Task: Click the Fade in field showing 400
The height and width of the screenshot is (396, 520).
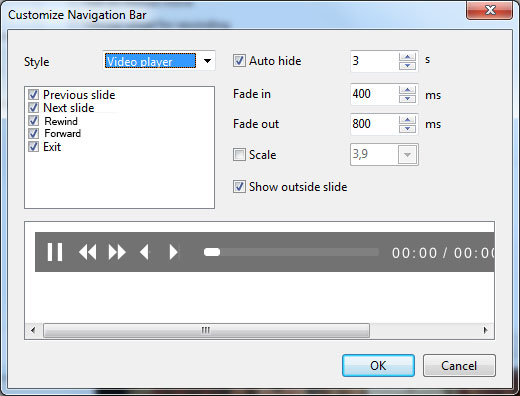Action: pos(374,94)
